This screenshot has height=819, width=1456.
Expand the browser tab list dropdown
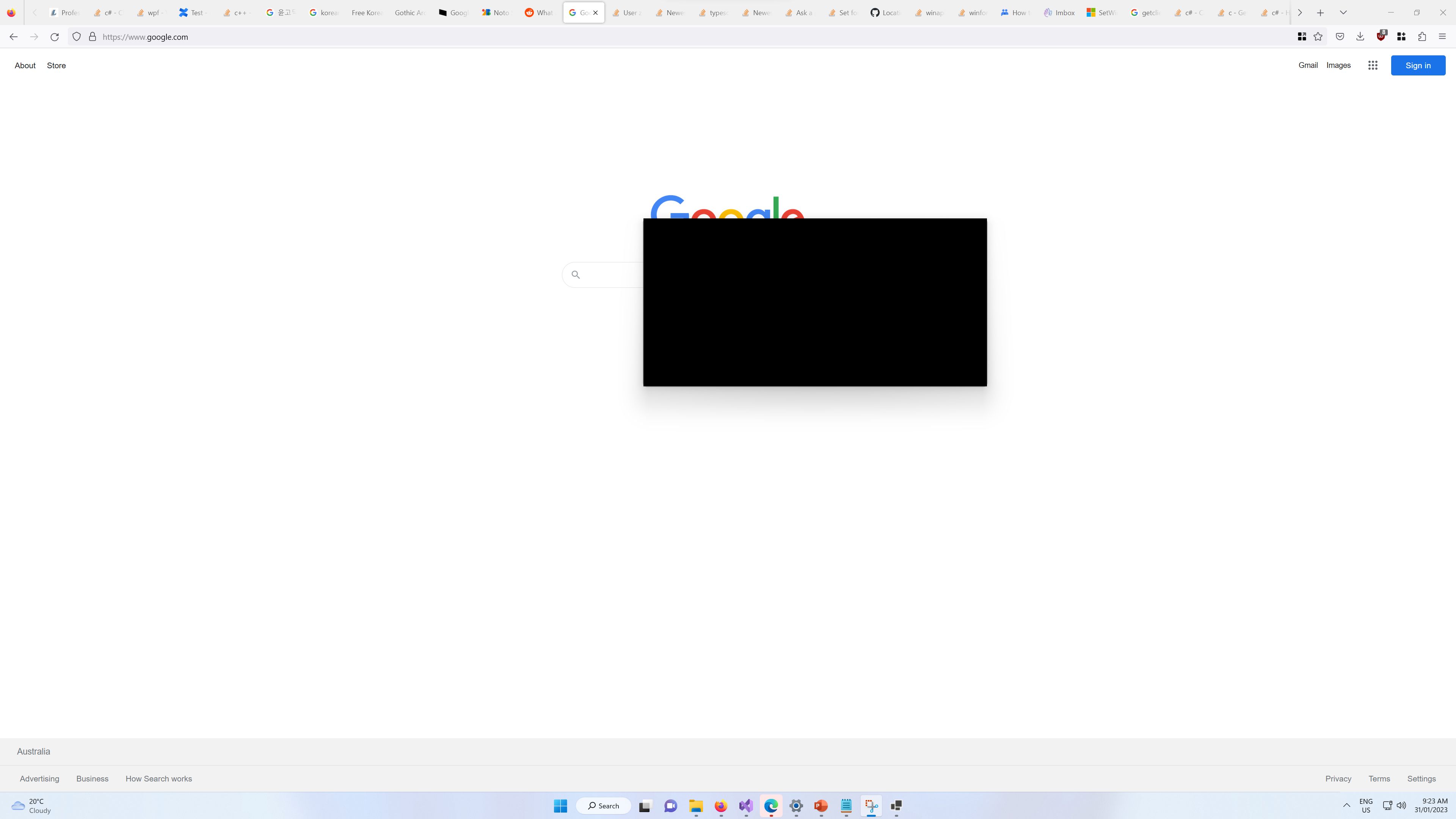coord(1343,12)
